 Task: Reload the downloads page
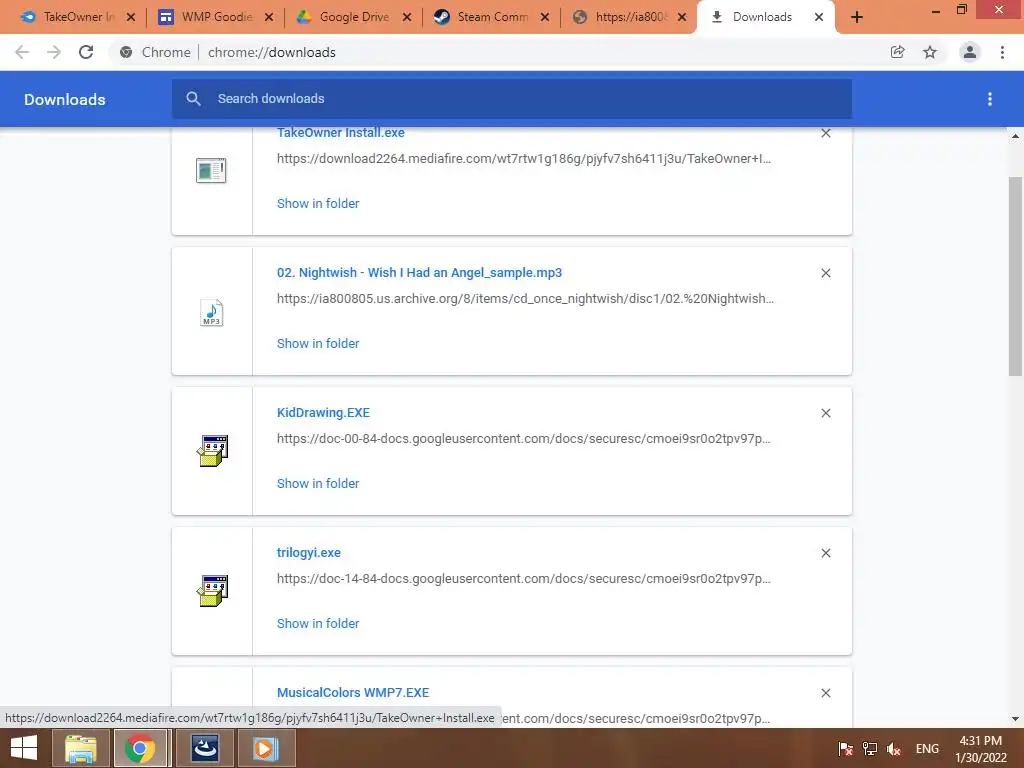(x=86, y=52)
